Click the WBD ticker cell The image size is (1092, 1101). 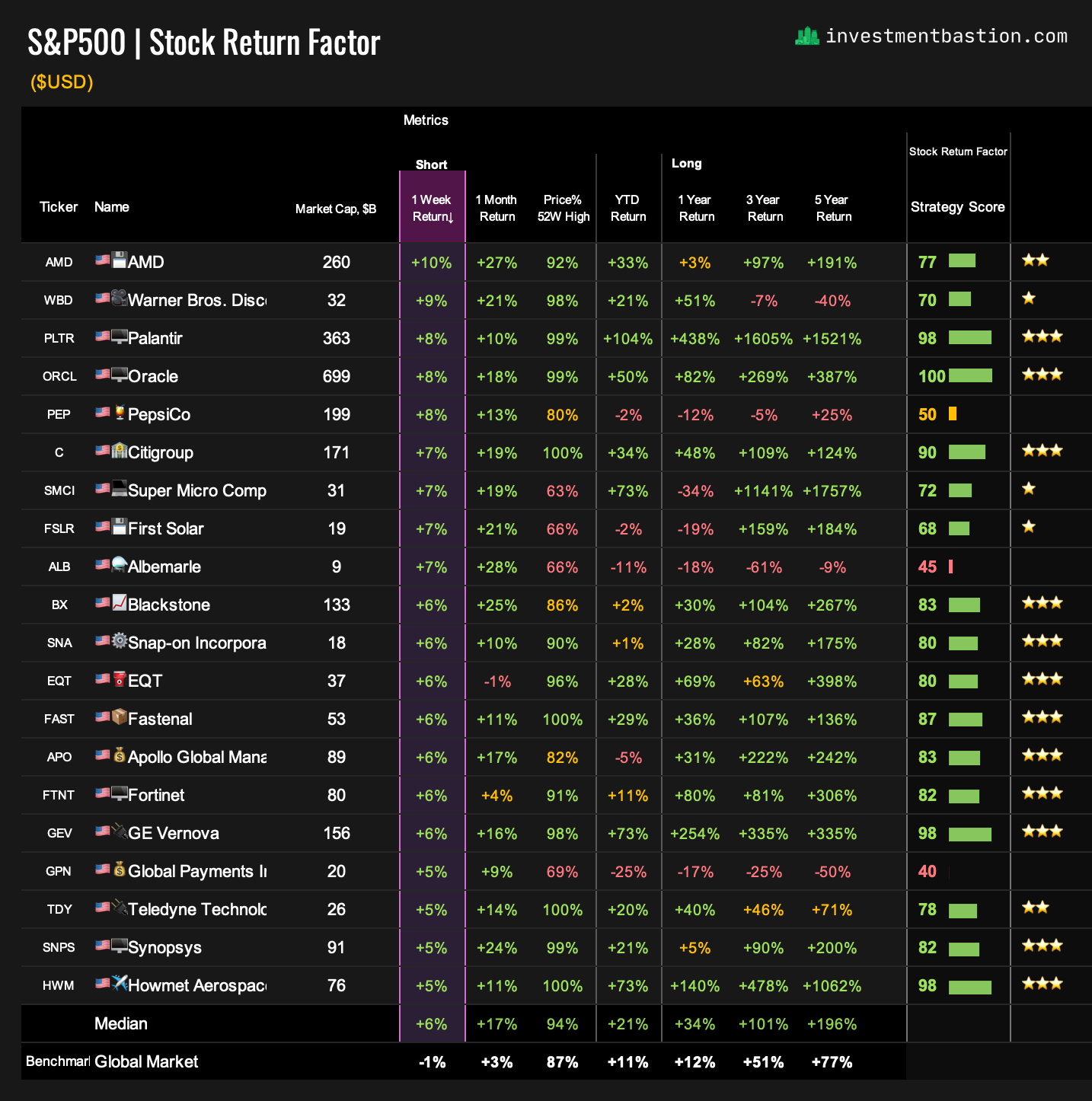coord(59,300)
